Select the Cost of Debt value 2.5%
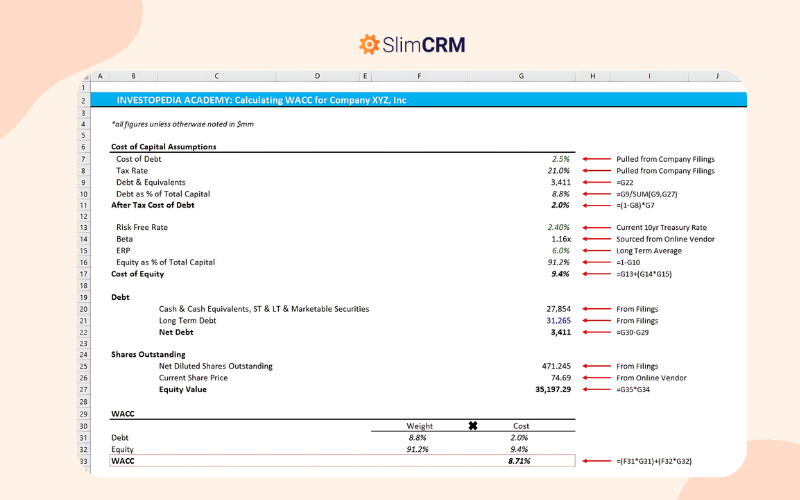 560,159
